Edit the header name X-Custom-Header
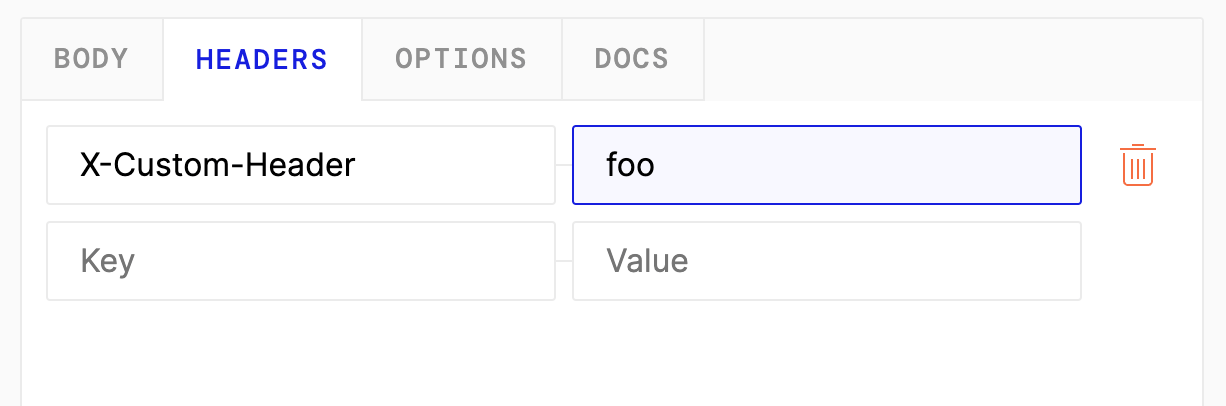 [x=300, y=165]
